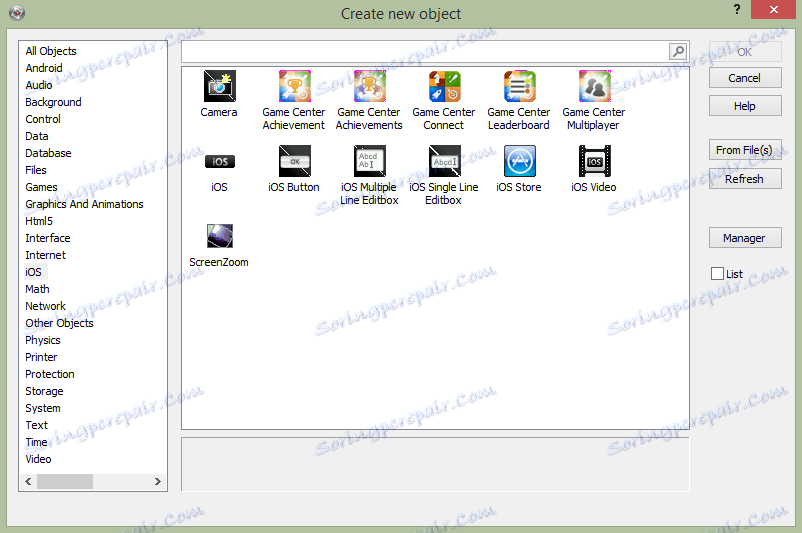The image size is (802, 533).
Task: Close the Create new object dialog
Action: (773, 9)
